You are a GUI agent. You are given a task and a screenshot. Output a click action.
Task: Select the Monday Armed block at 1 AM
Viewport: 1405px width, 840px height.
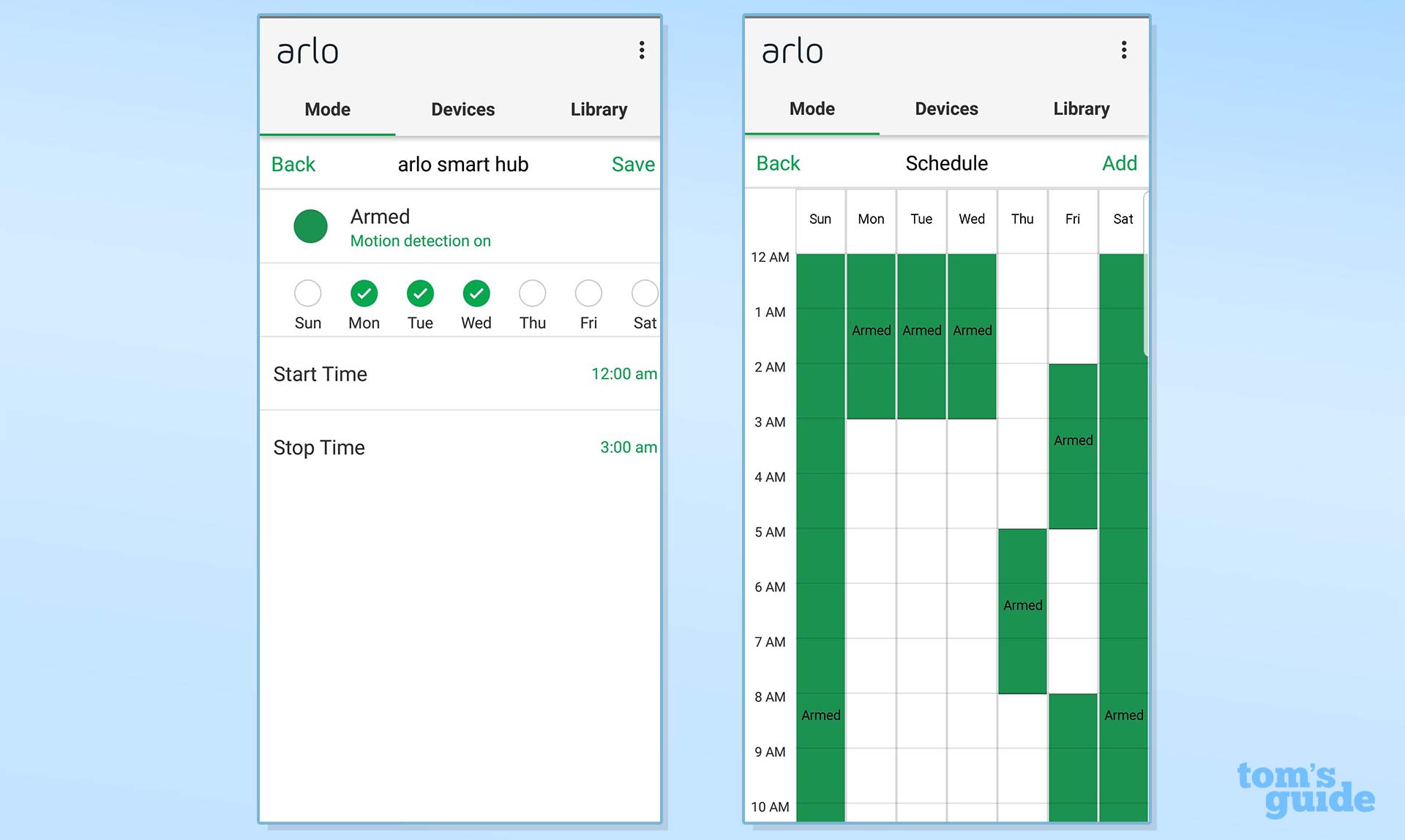(x=868, y=330)
